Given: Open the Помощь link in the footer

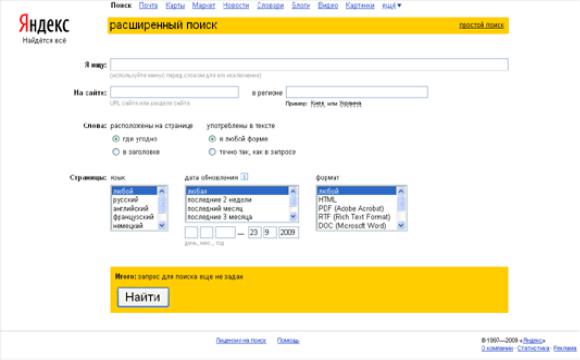Looking at the screenshot, I should click(288, 340).
